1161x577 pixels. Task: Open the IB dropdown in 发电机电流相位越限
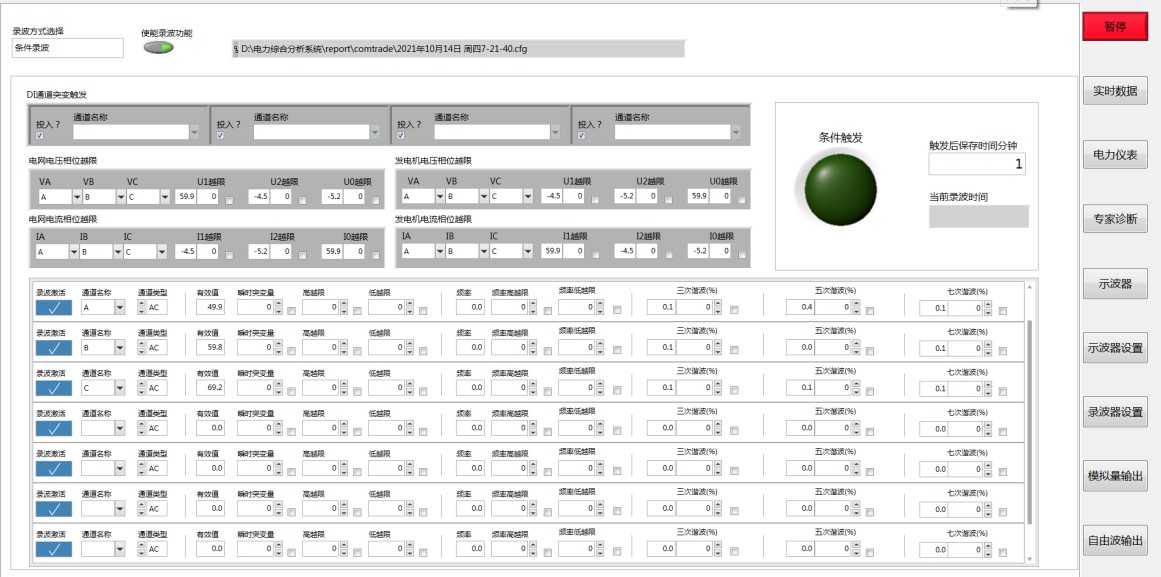484,251
